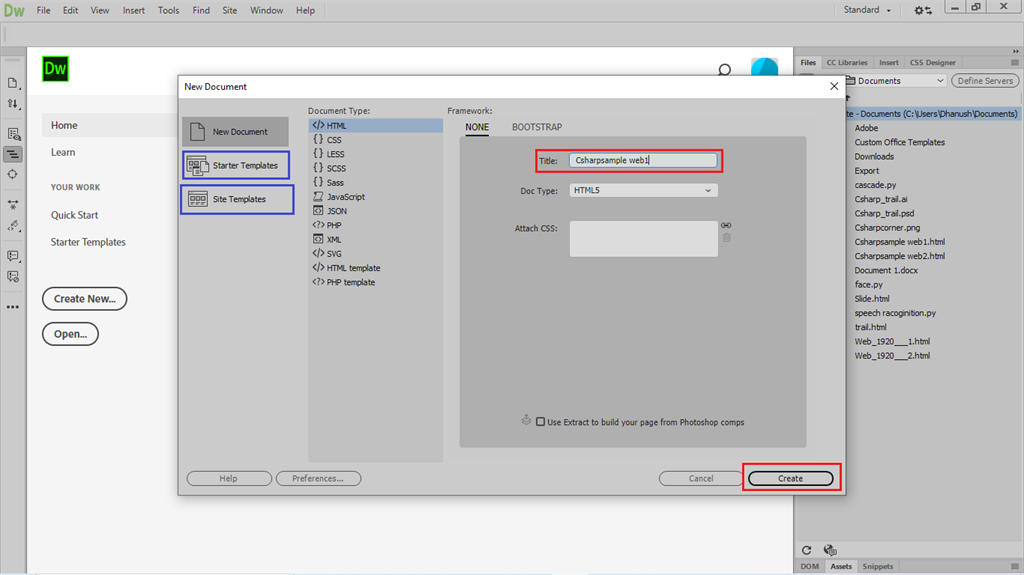Click the Open Documents icon in left toolbar
Viewport: 1024px width, 575px height.
click(12, 83)
